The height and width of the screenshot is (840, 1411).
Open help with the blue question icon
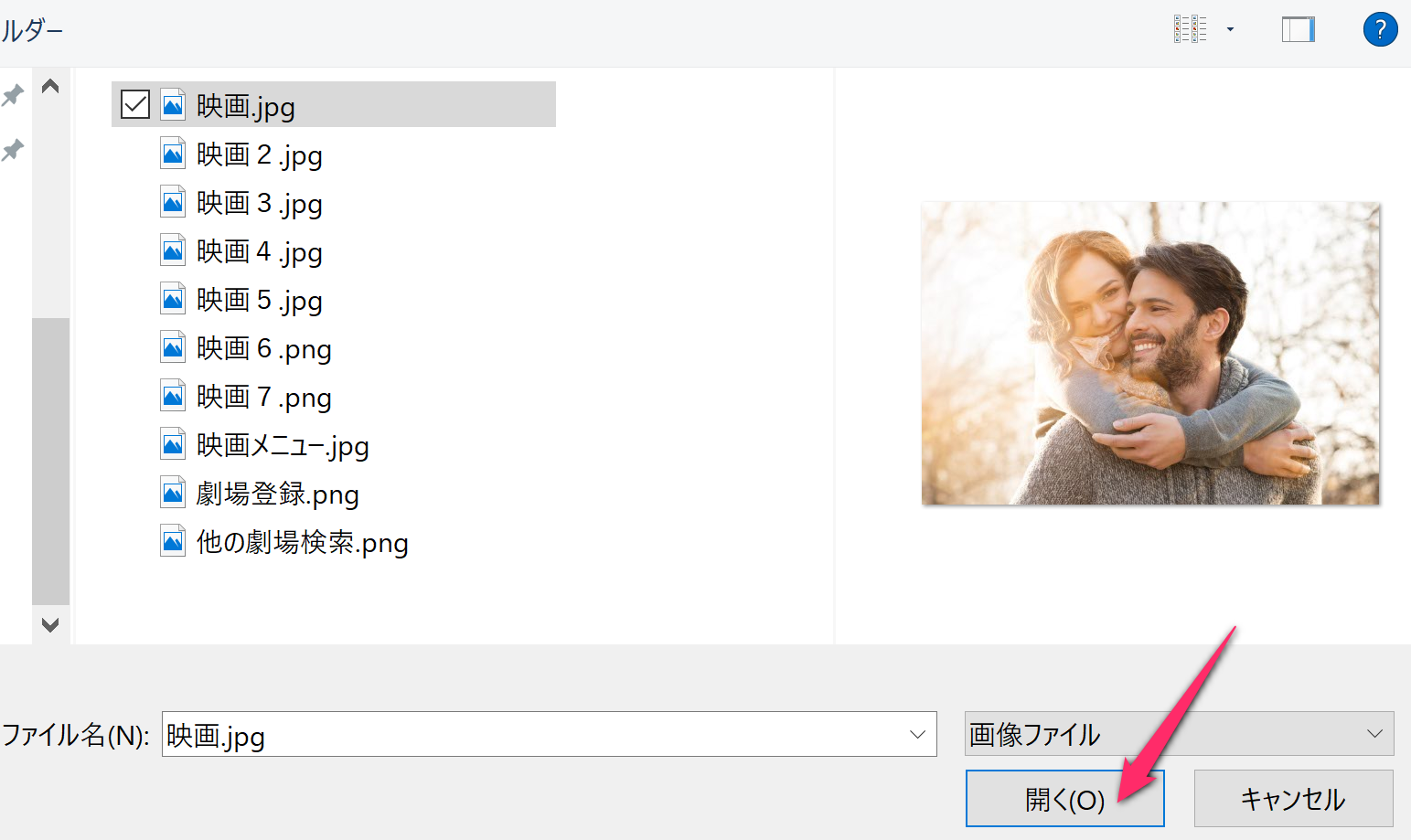pyautogui.click(x=1380, y=29)
